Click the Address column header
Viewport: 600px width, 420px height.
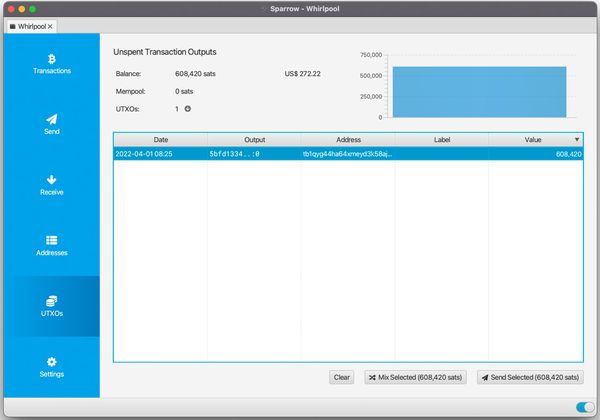click(347, 140)
